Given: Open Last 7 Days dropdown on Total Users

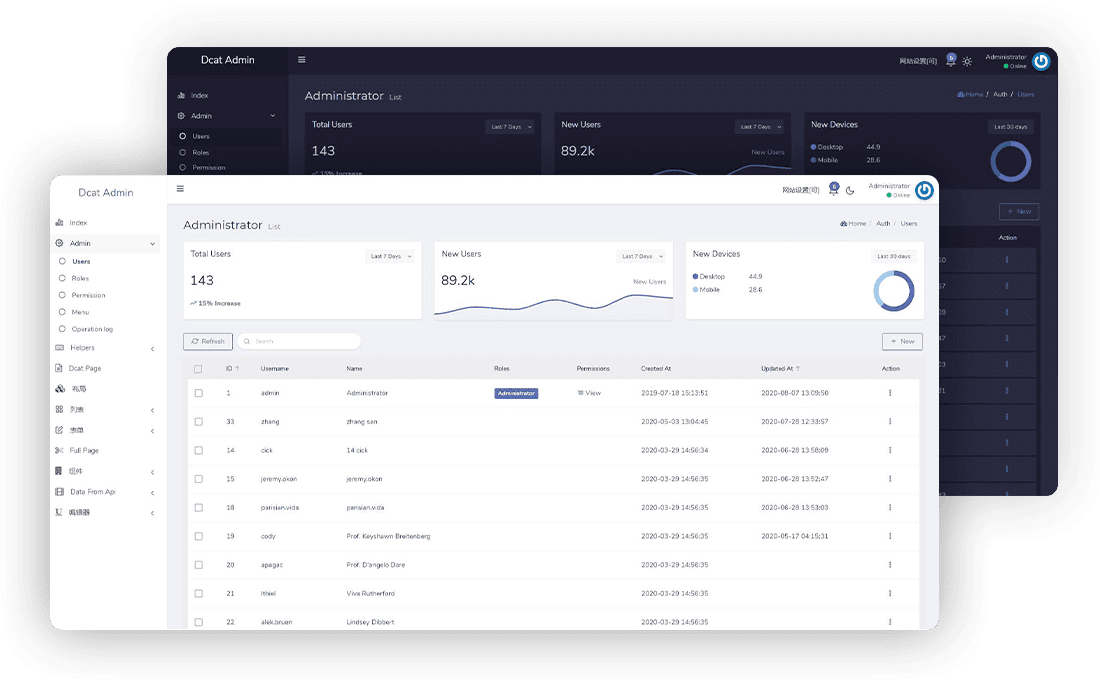Looking at the screenshot, I should tap(389, 257).
